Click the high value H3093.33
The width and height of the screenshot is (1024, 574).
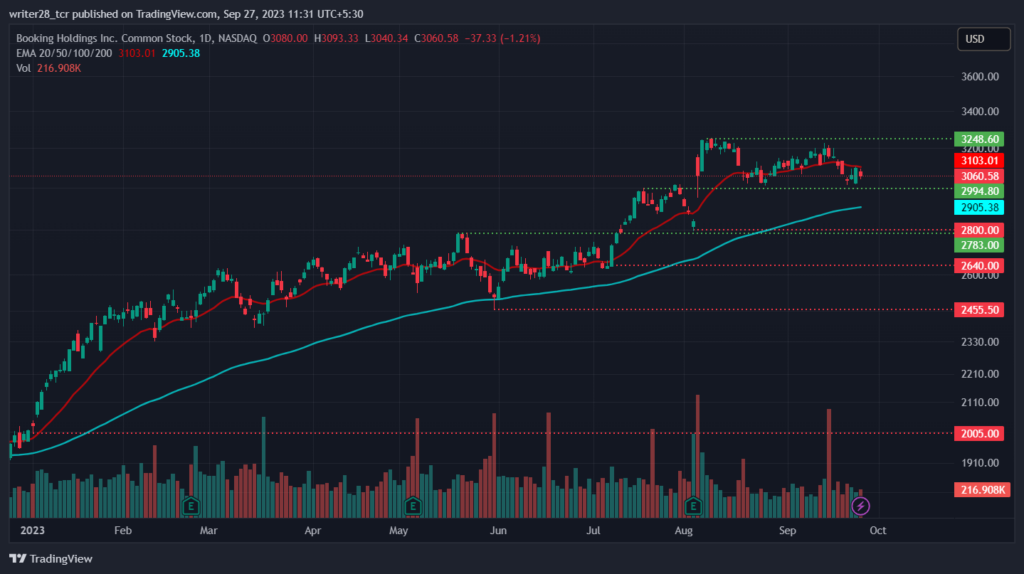336,39
